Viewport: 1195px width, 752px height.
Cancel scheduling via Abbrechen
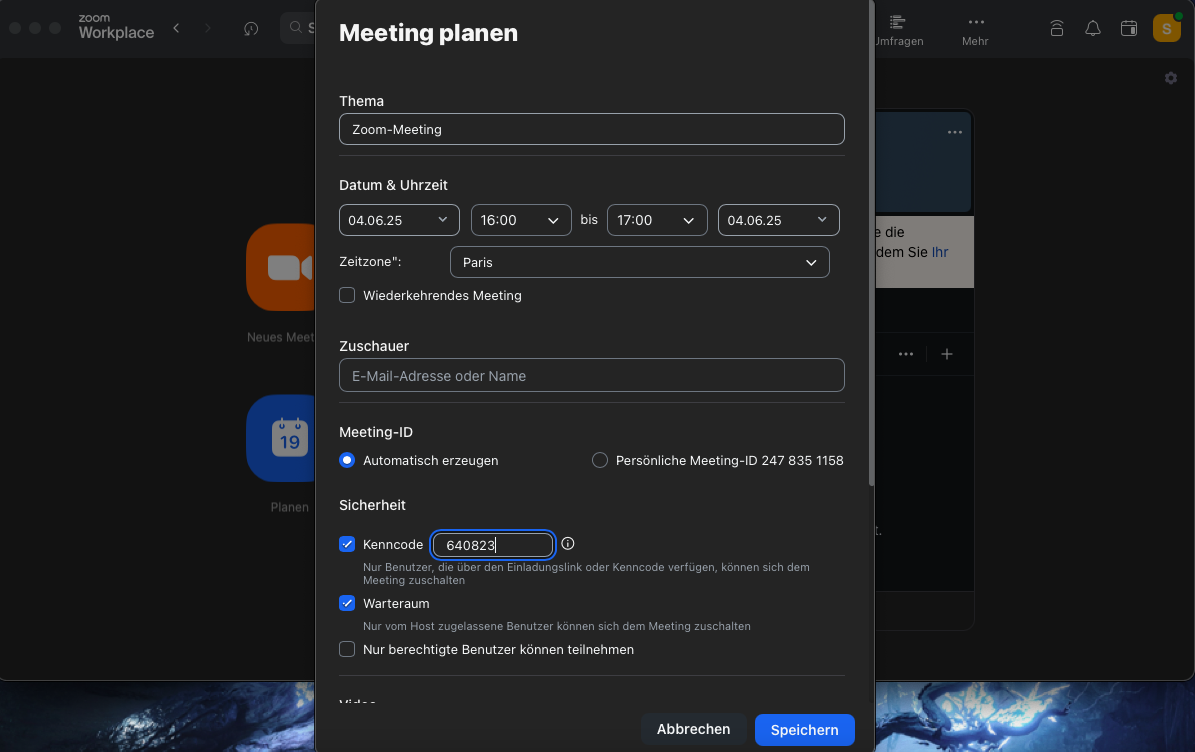(x=693, y=729)
